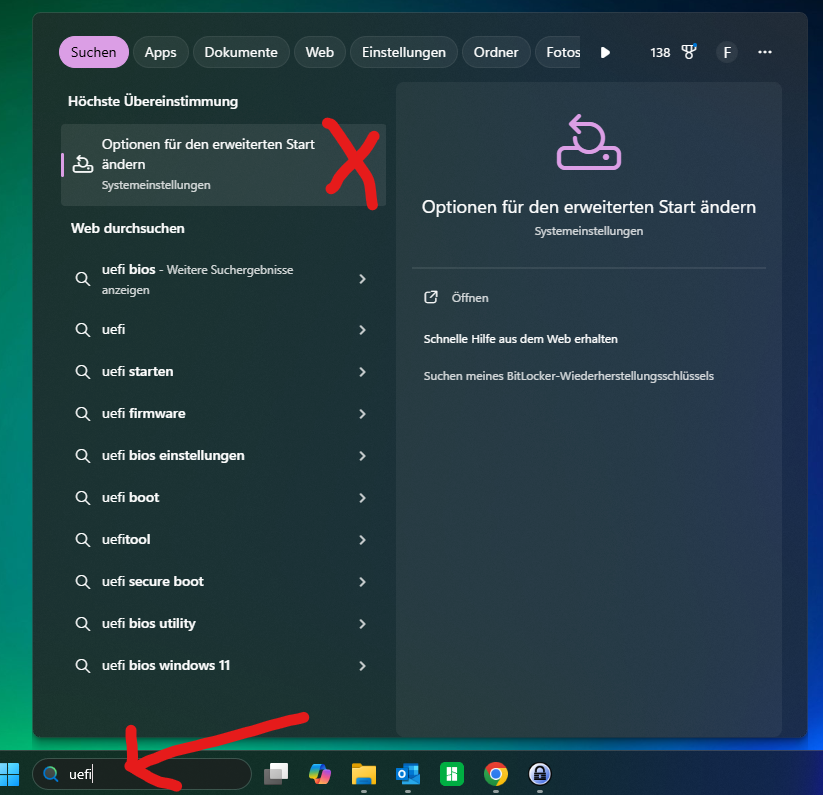Click the recovery icon in the top result
The image size is (823, 795).
click(x=82, y=164)
